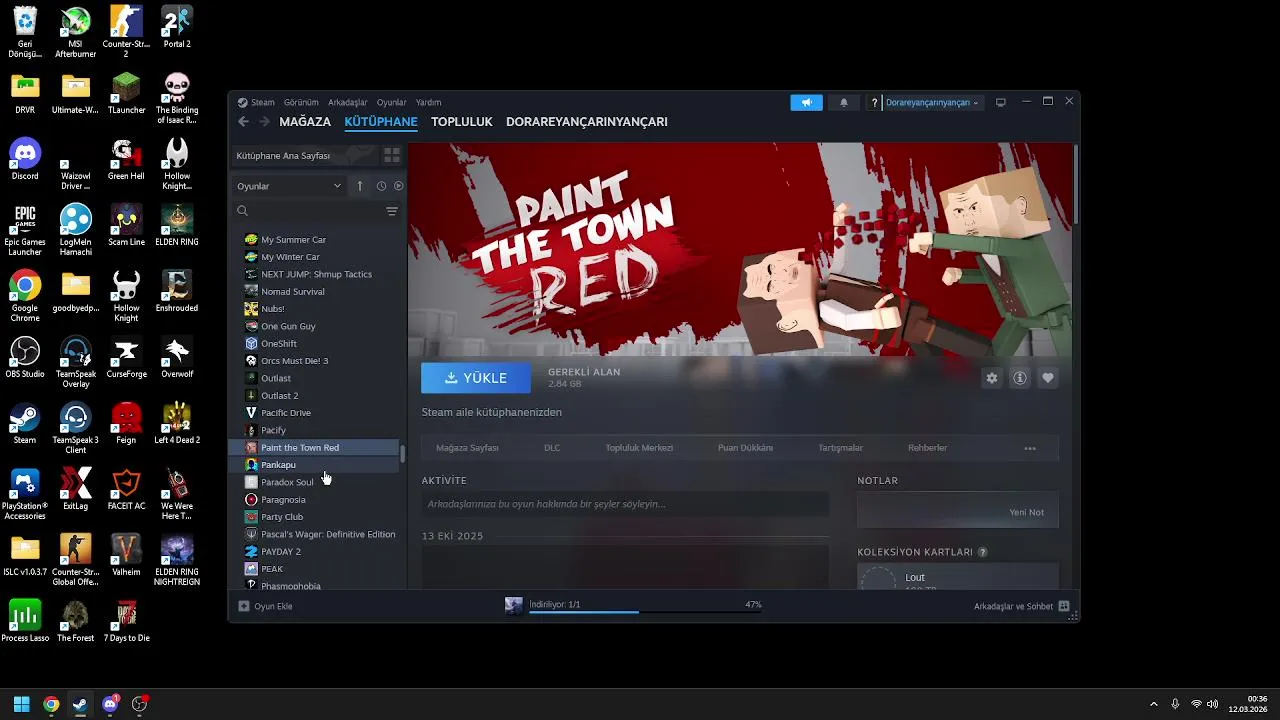Go back with the left arrow
The width and height of the screenshot is (1280, 720).
pos(243,121)
